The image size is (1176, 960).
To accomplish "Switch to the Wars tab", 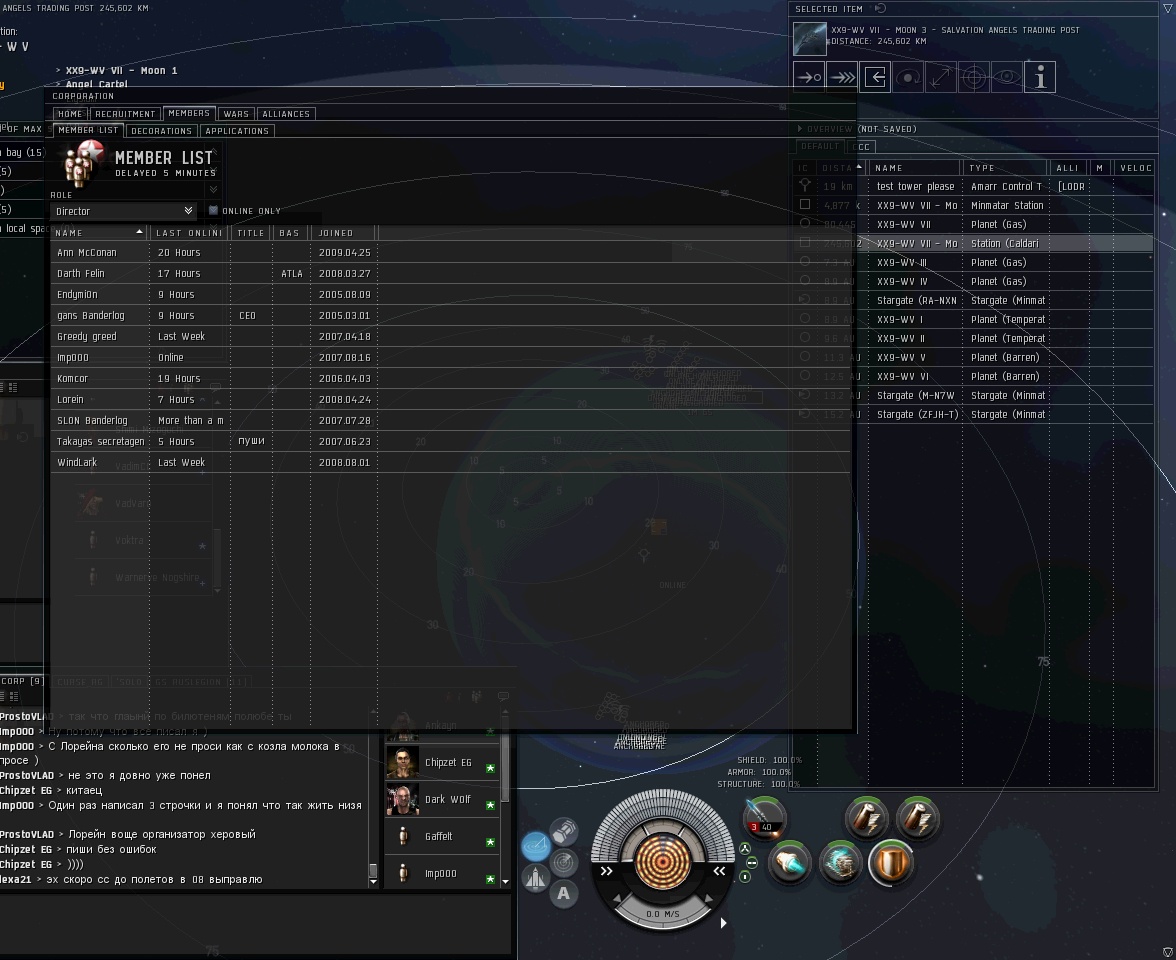I will pos(236,114).
